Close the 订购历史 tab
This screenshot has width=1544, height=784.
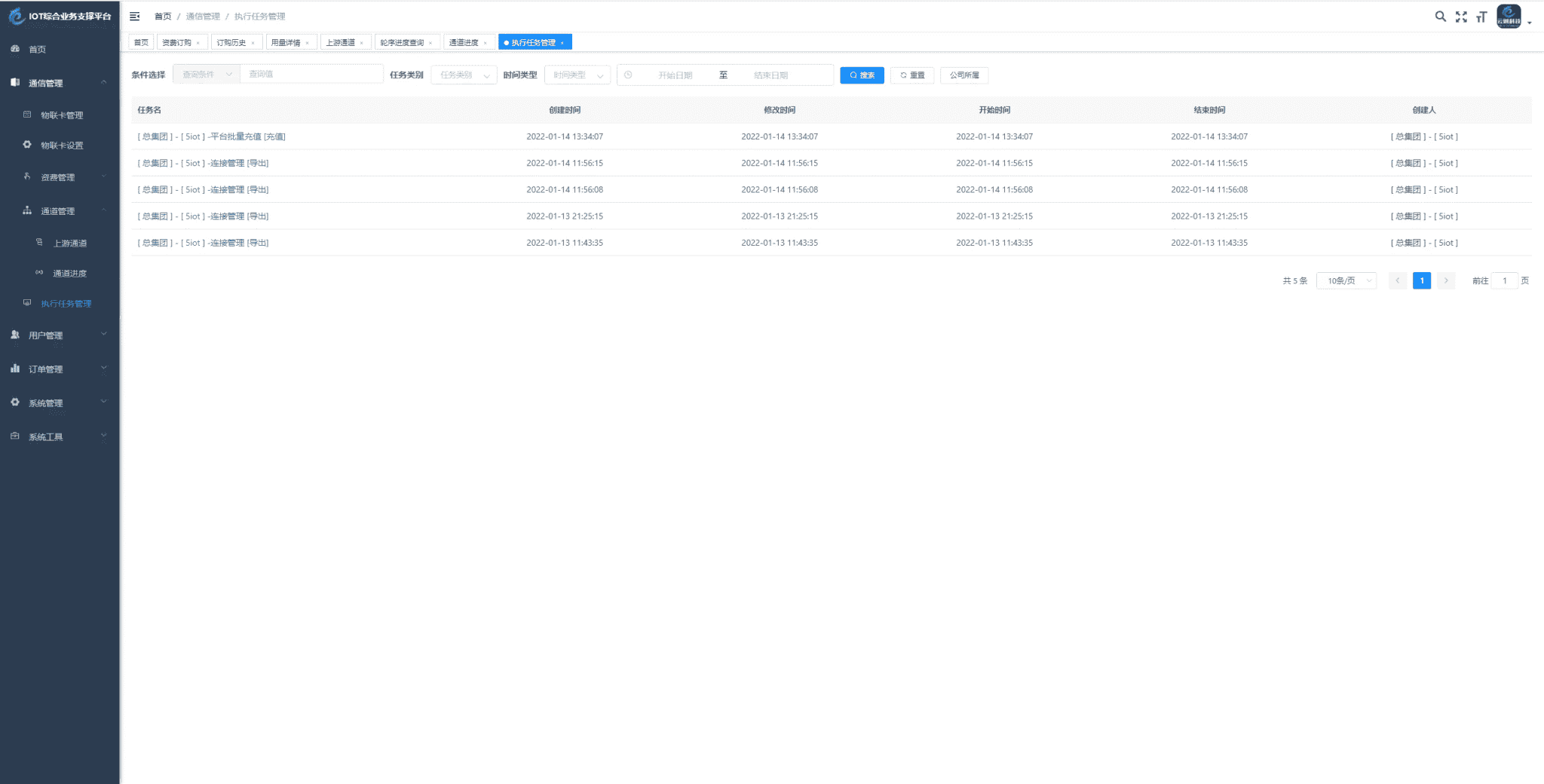pyautogui.click(x=253, y=43)
